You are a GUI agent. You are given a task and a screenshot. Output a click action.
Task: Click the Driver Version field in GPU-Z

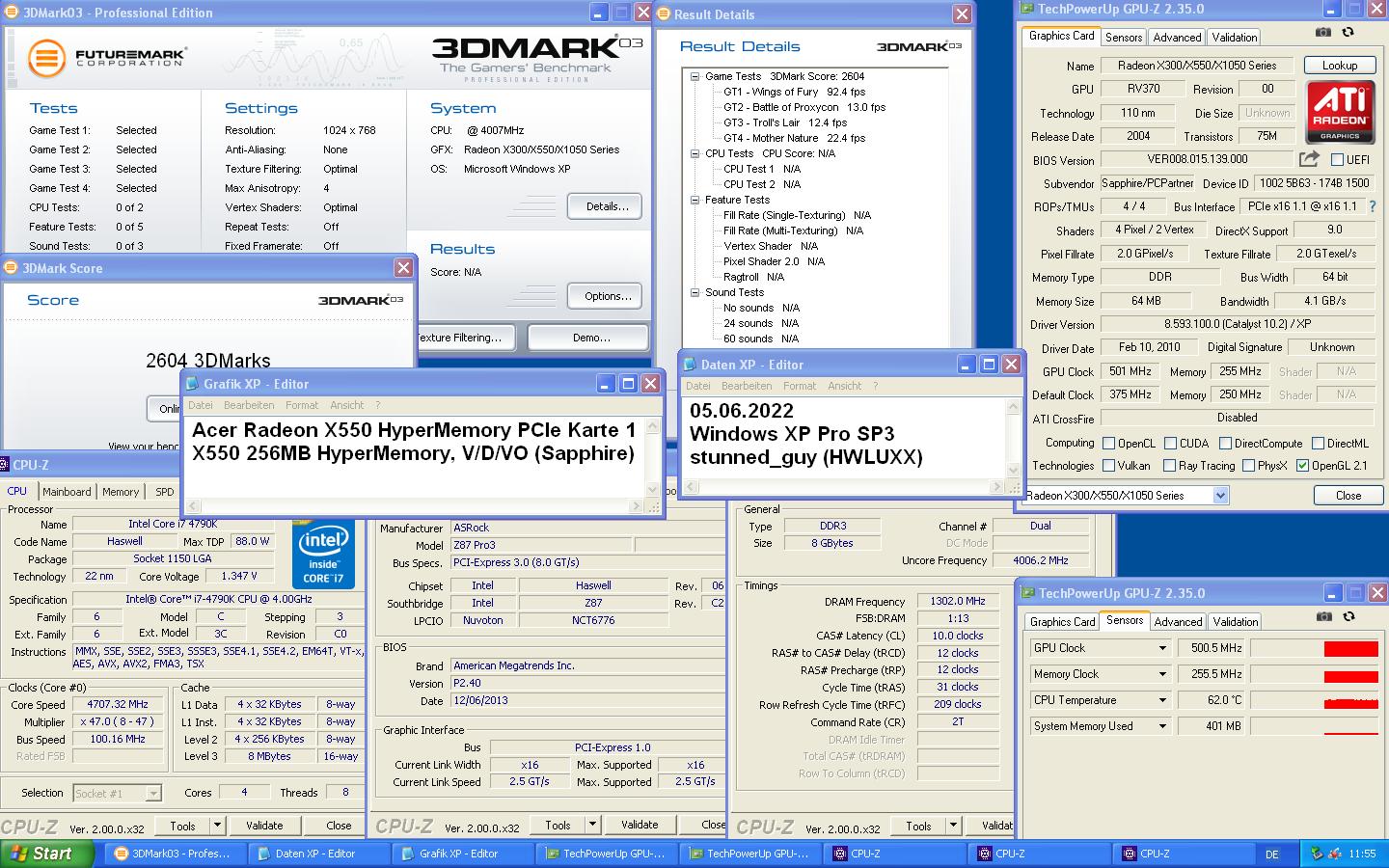(1237, 325)
